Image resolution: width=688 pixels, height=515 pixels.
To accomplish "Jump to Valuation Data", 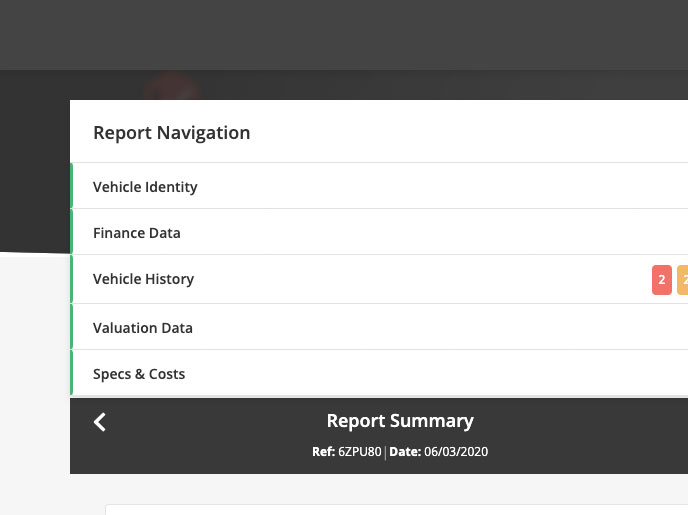I will tap(143, 328).
